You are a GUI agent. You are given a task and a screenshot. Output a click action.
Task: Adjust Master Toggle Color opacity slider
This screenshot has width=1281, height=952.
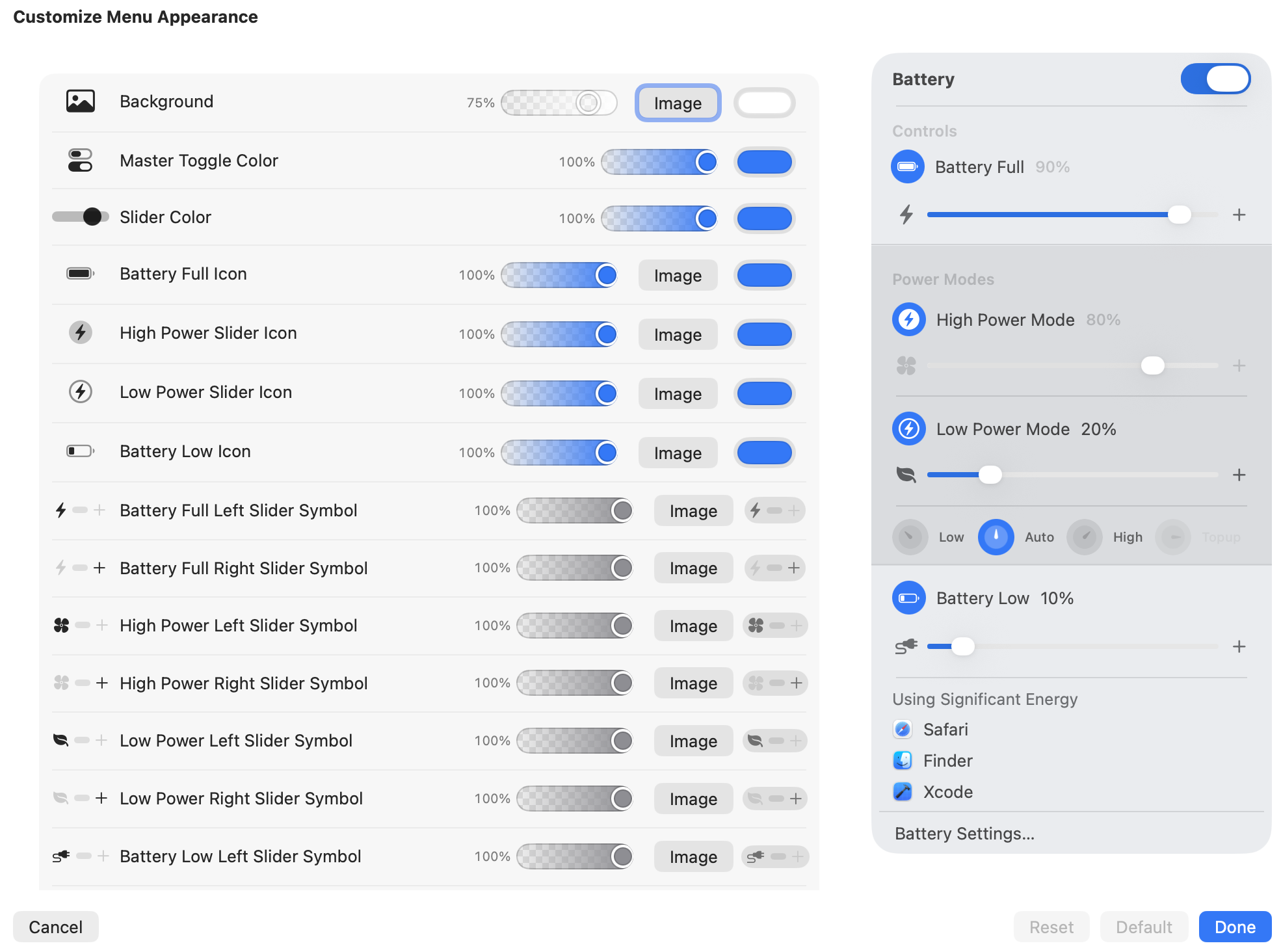tap(659, 161)
